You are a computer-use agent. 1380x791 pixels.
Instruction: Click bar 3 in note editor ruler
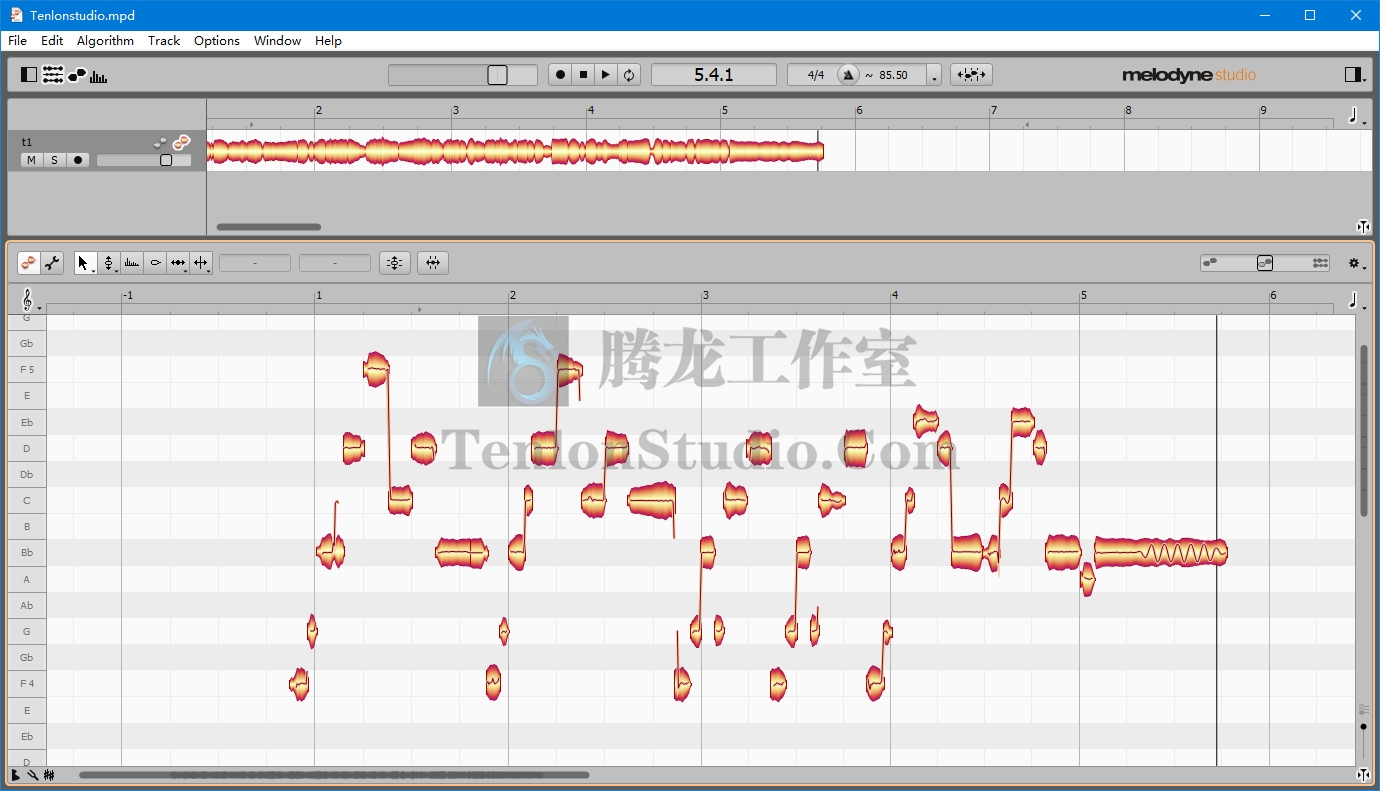[x=706, y=295]
